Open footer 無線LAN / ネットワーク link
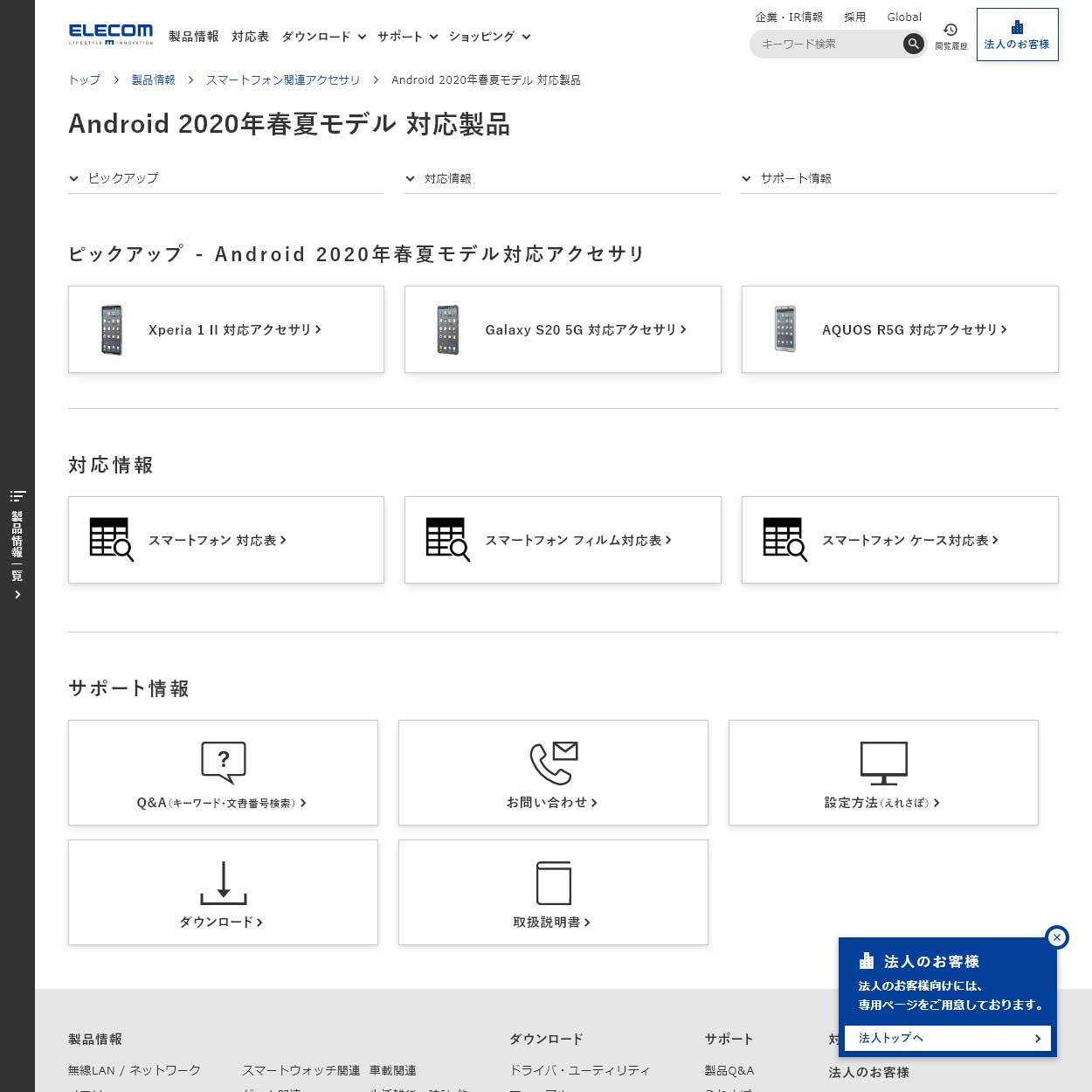1092x1092 pixels. click(x=135, y=1070)
